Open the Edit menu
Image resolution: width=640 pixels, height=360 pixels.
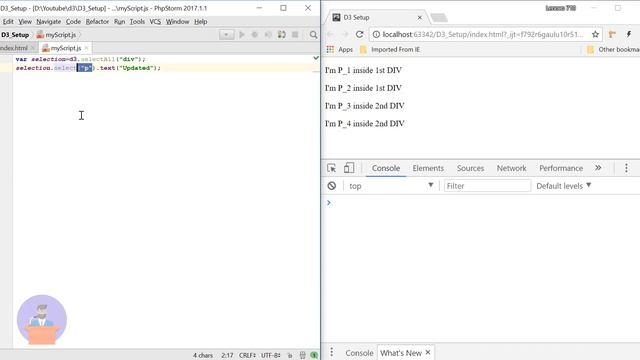tap(8, 22)
